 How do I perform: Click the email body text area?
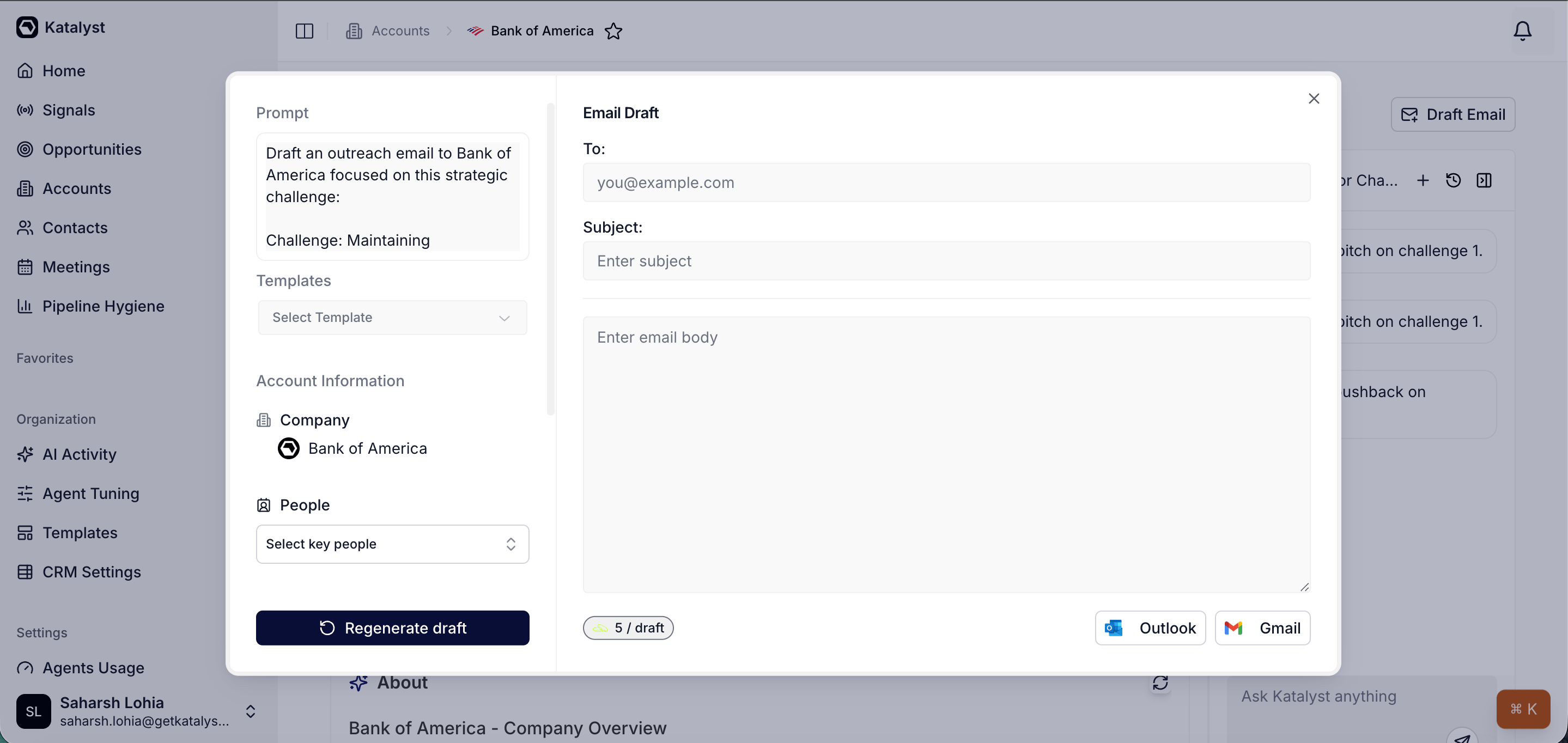pos(946,454)
